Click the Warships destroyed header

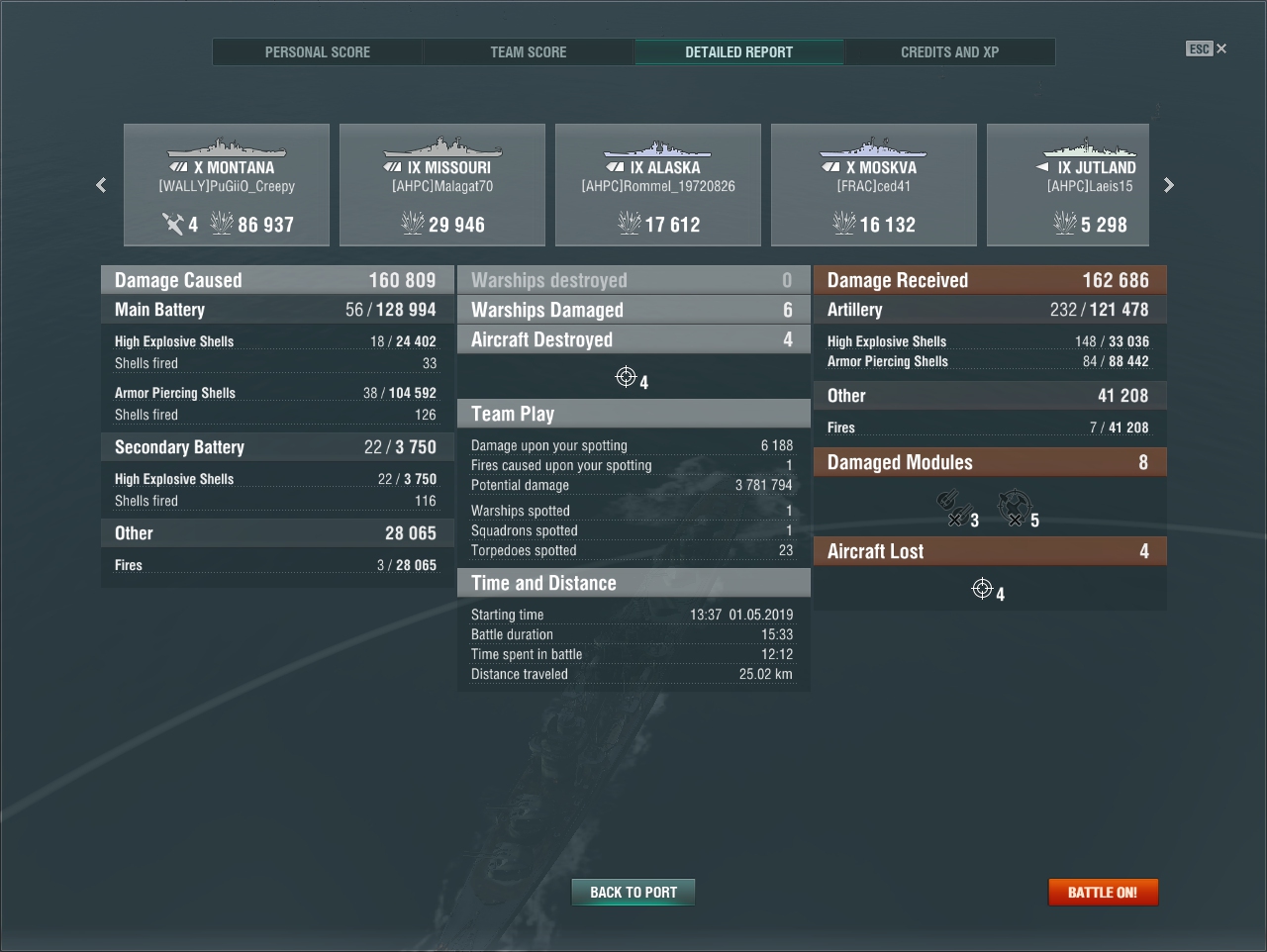pos(633,280)
